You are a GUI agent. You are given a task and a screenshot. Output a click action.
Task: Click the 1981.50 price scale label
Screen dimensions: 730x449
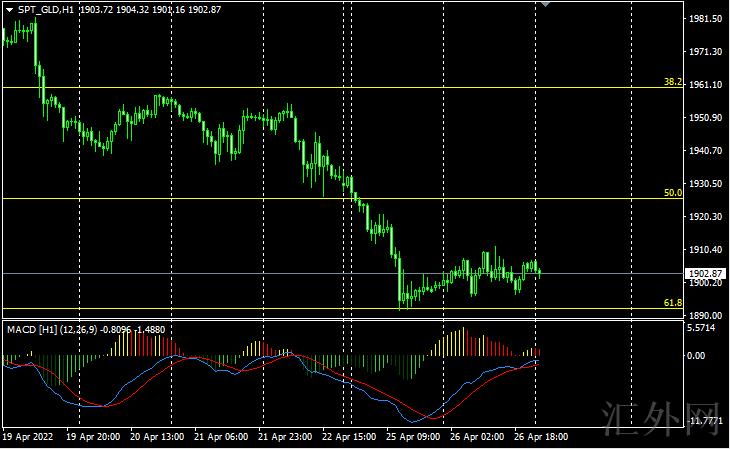click(706, 19)
